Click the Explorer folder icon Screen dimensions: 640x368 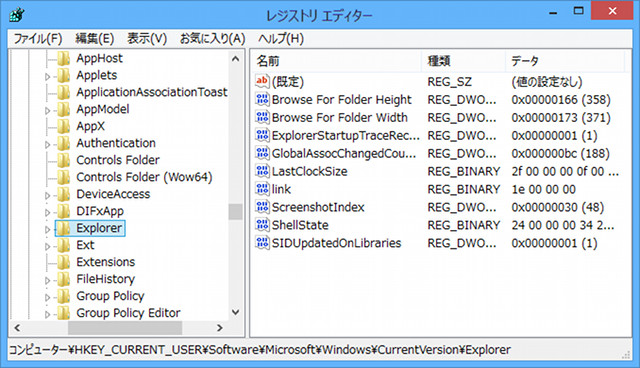click(x=64, y=228)
